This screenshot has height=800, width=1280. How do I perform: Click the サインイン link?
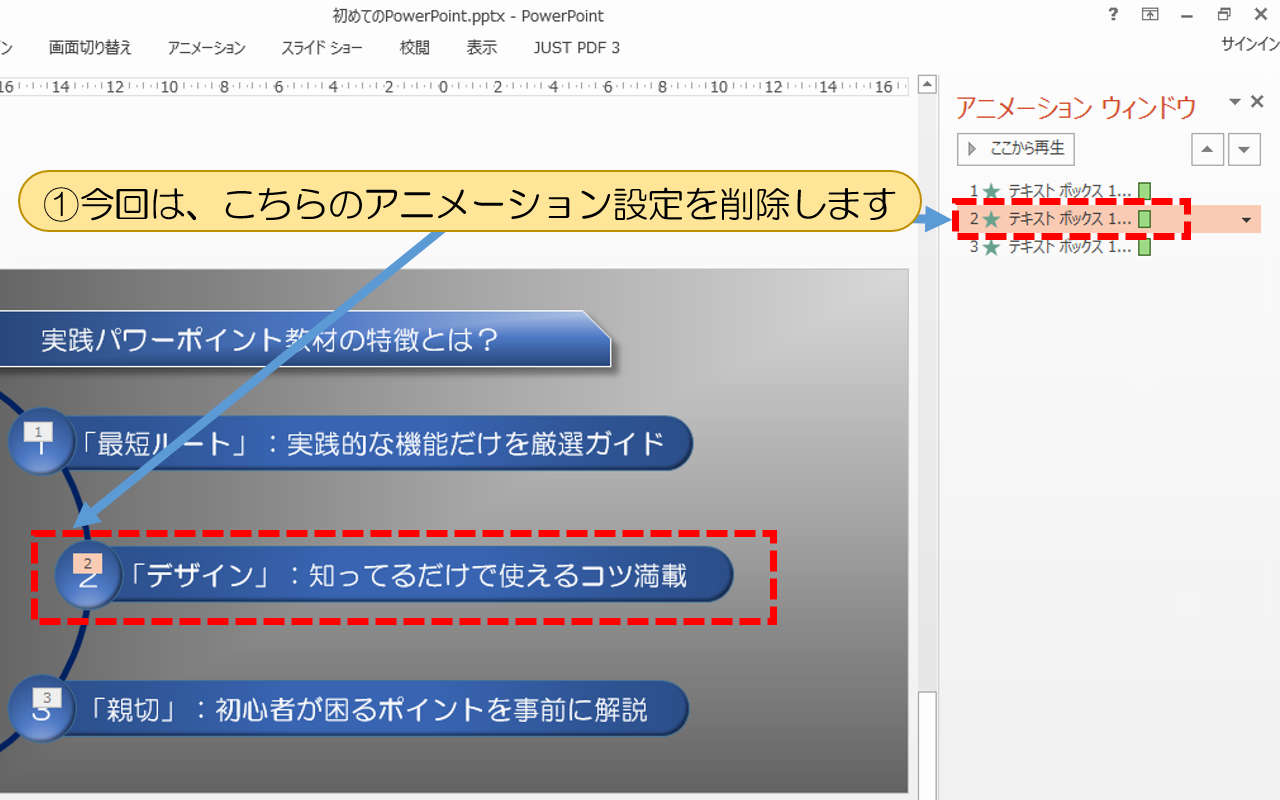[x=1250, y=44]
